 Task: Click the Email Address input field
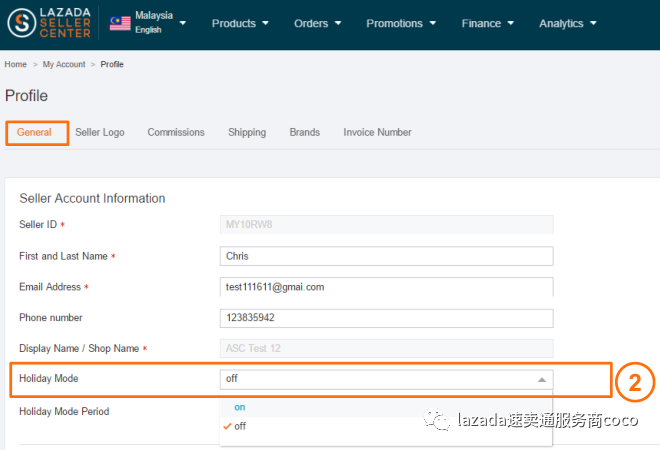[386, 287]
